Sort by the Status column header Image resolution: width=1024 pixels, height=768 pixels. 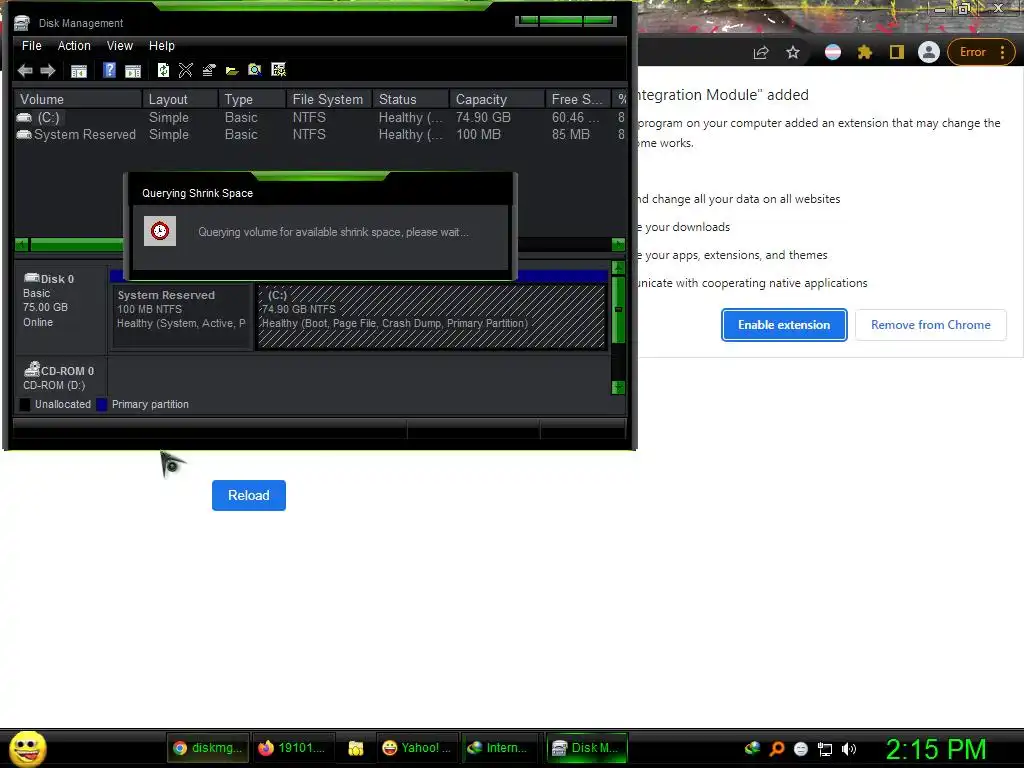[x=411, y=99]
